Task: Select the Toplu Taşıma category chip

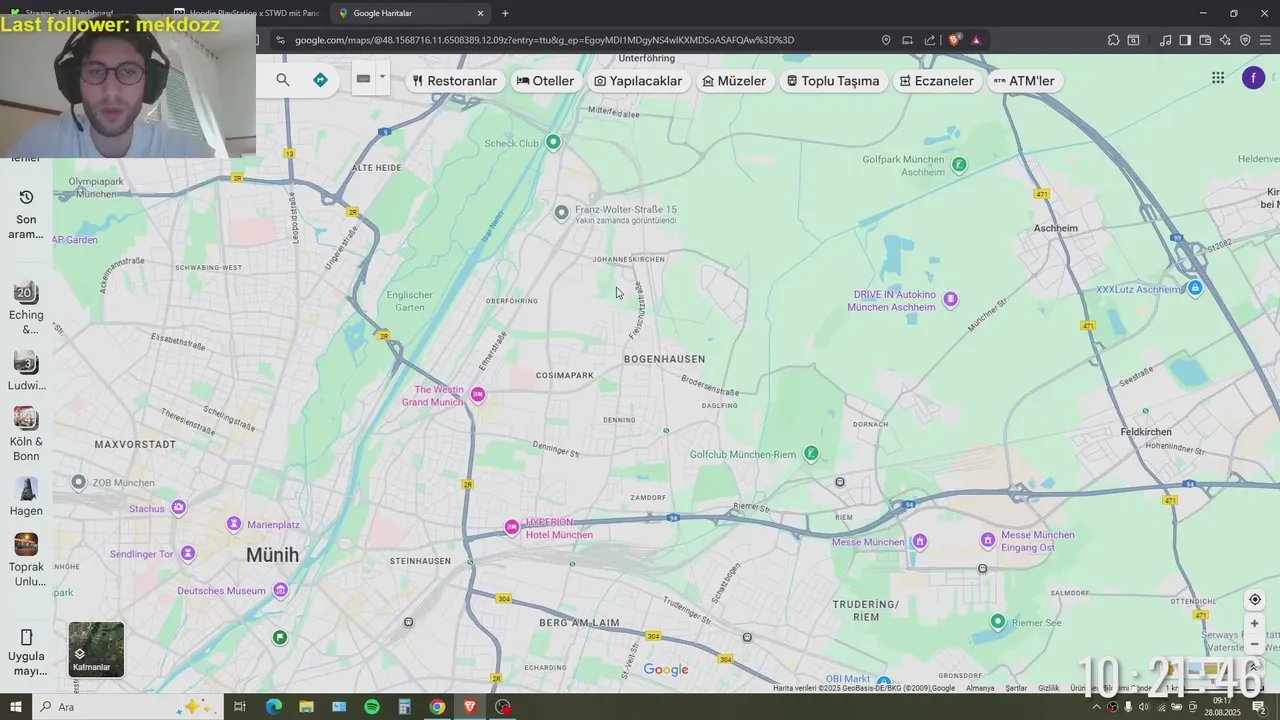Action: pyautogui.click(x=833, y=81)
